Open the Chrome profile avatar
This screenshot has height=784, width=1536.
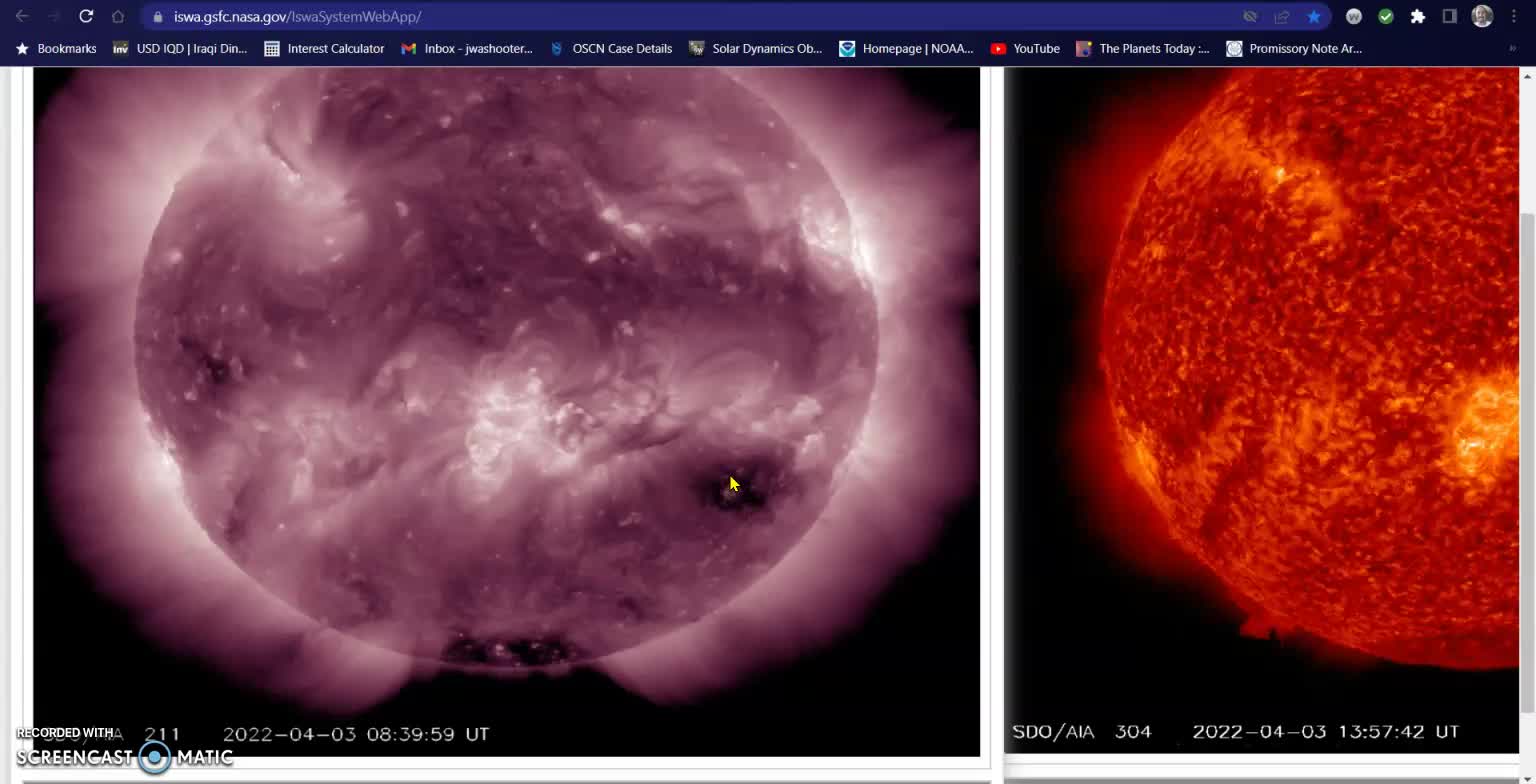pyautogui.click(x=1482, y=17)
